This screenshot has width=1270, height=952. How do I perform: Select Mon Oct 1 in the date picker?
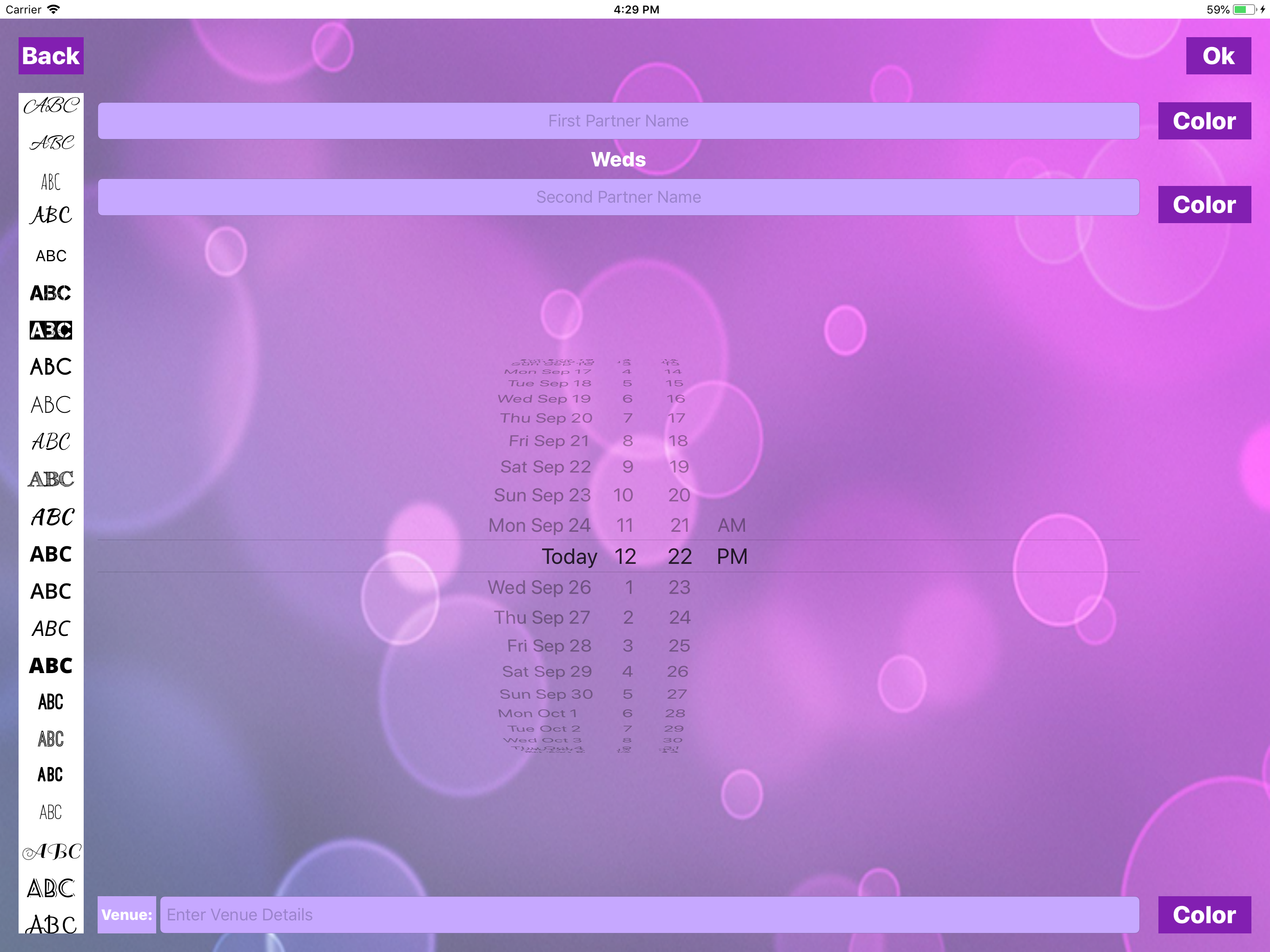point(537,713)
